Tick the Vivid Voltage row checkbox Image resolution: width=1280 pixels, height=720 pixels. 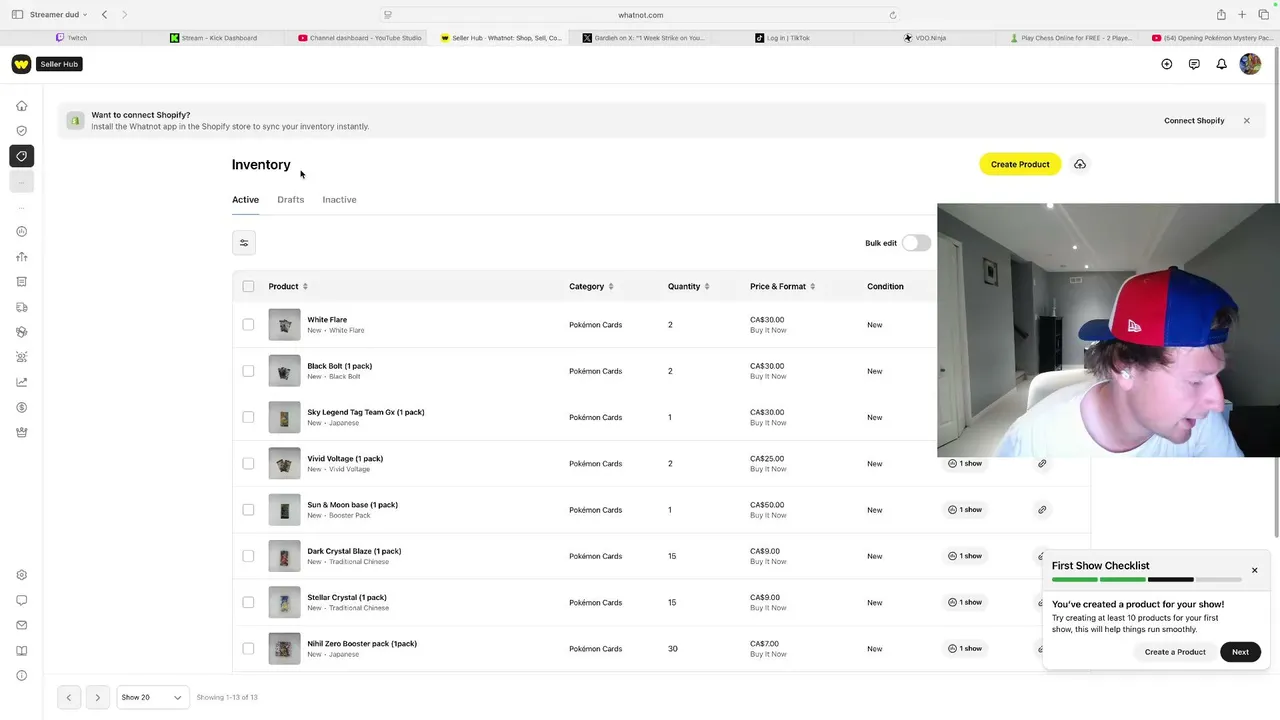tap(248, 464)
